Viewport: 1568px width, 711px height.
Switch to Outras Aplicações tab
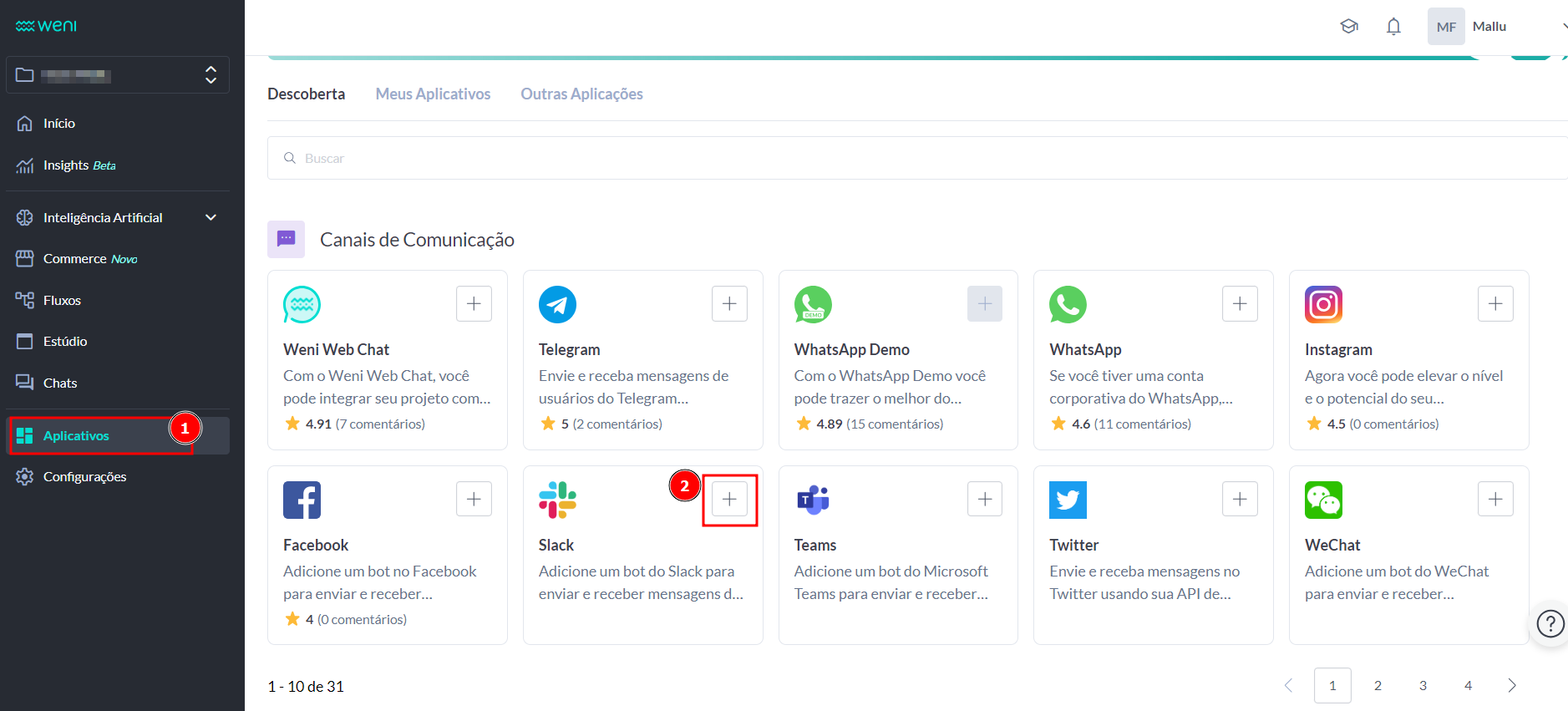click(x=581, y=94)
